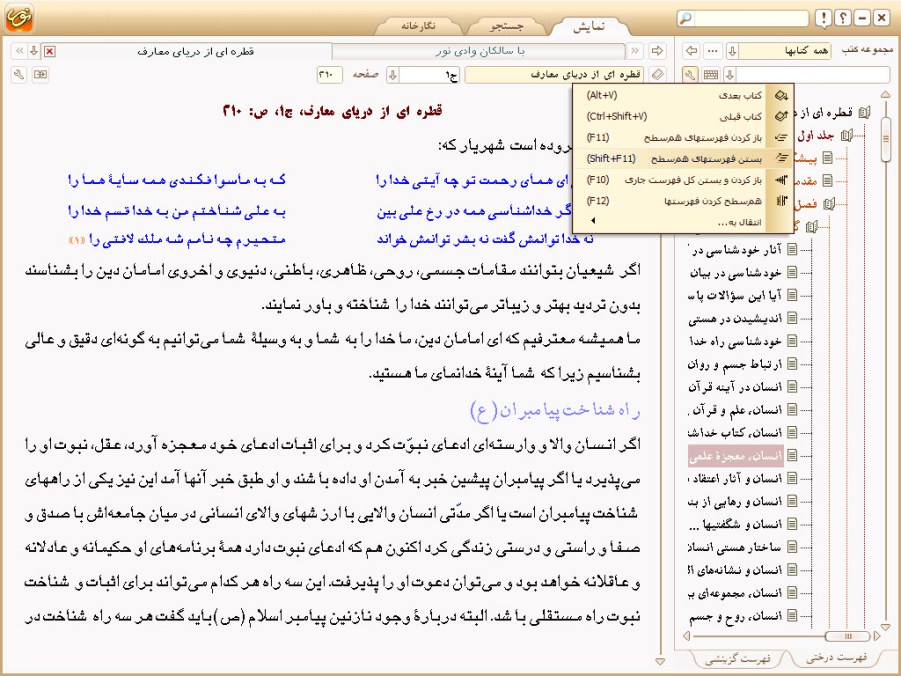The width and height of the screenshot is (901, 676).
Task: Click the down arrow button left of «همه کتابها»
Action: pyautogui.click(x=731, y=51)
